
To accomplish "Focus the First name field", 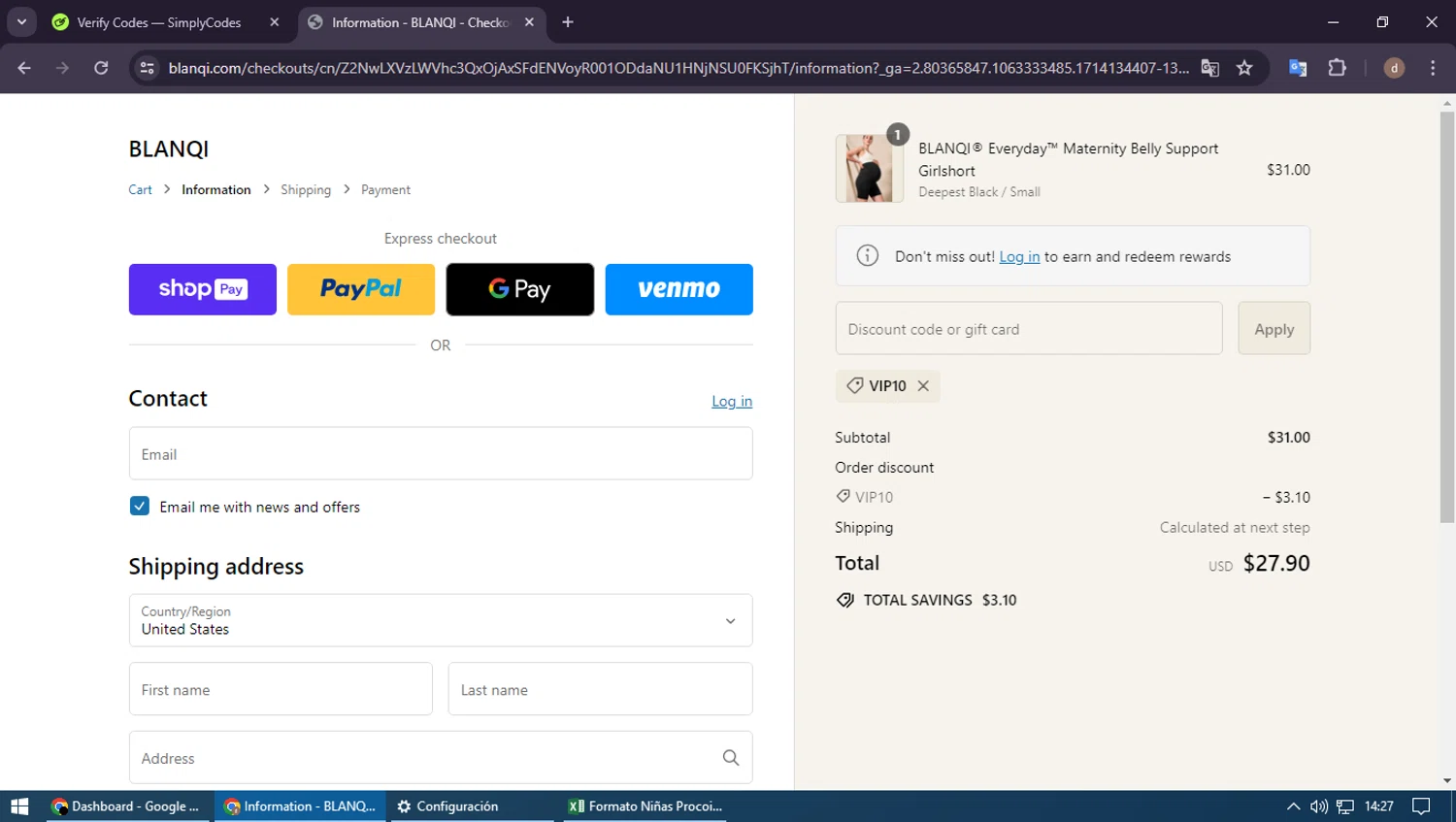I will point(281,689).
